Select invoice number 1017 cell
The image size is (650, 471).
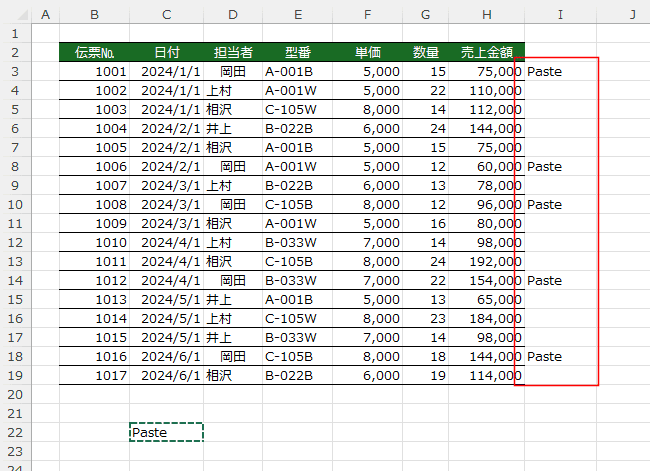coord(95,376)
